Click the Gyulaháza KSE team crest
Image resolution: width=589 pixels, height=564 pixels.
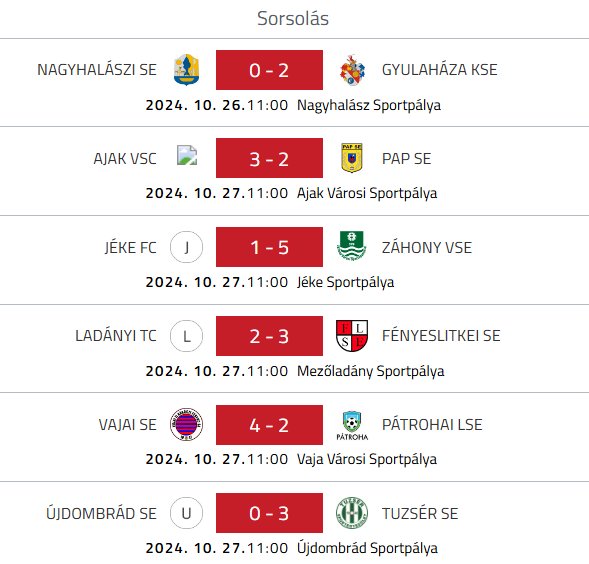point(352,70)
